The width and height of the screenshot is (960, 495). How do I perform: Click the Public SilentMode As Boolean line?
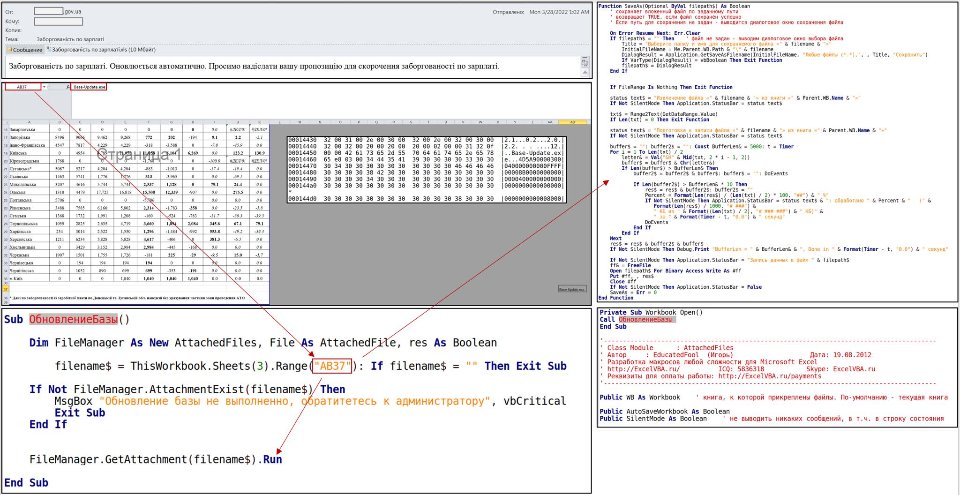[652, 418]
